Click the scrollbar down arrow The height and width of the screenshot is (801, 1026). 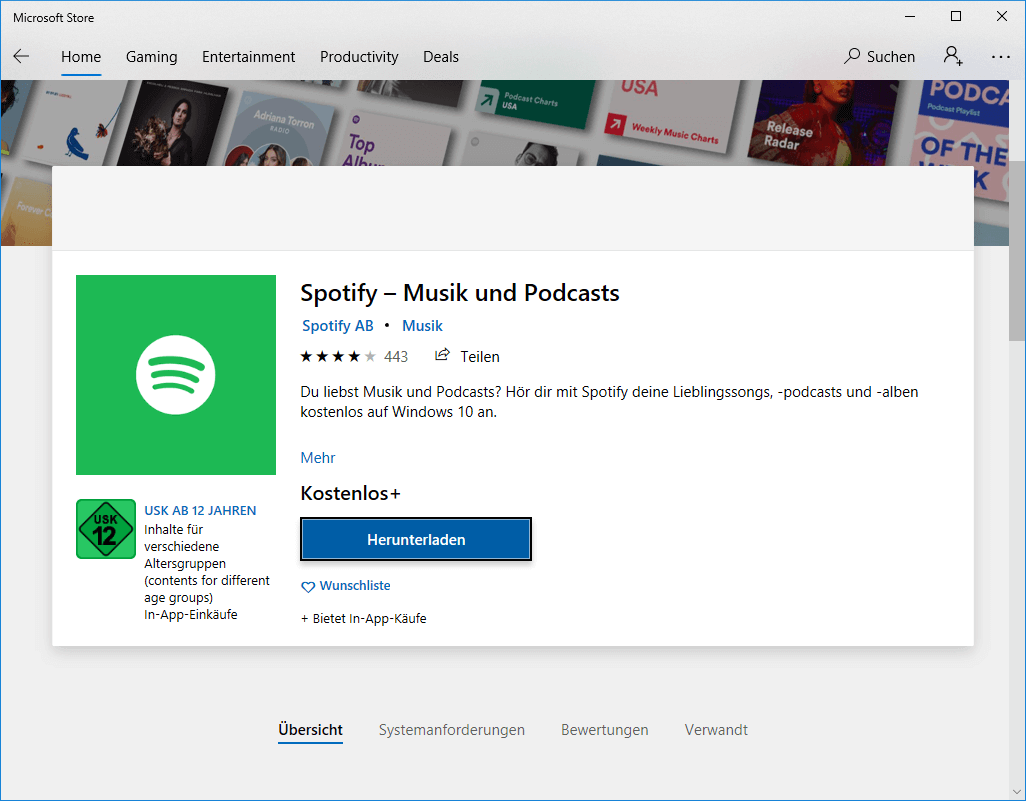coord(1018,793)
